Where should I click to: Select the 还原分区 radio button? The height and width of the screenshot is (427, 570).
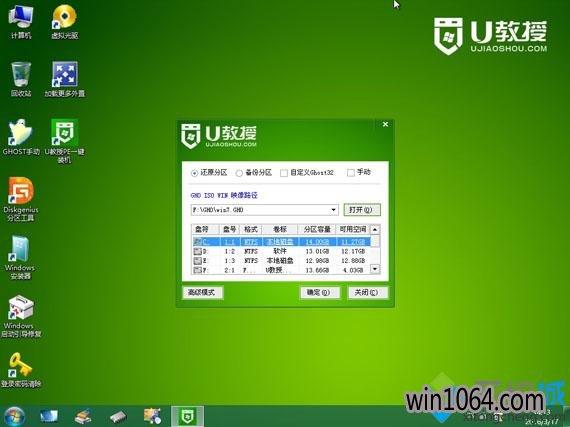pos(194,173)
